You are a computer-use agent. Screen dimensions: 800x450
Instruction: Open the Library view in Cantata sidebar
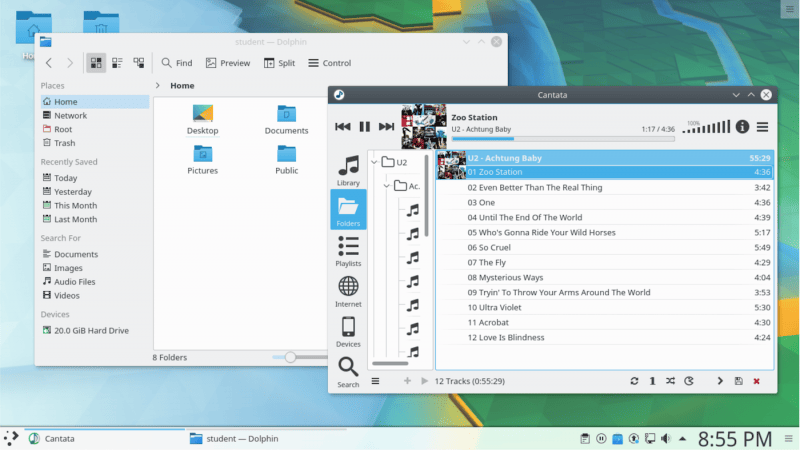coord(348,170)
